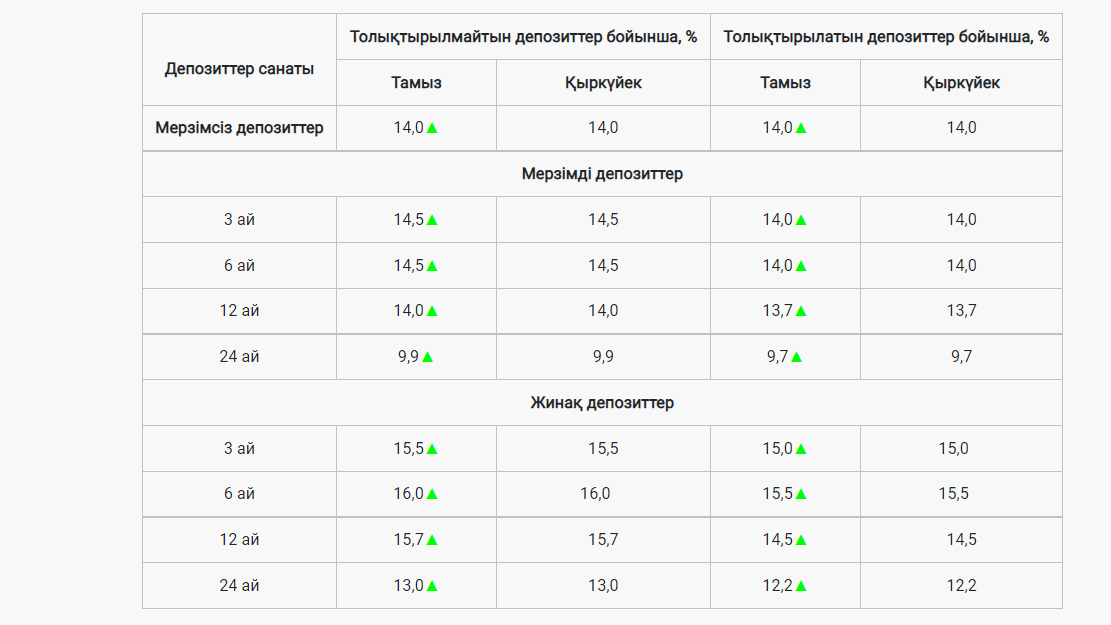Click green arrow next to 13,7 in 12 ай row
Viewport: 1111px width, 625px height.
point(801,311)
